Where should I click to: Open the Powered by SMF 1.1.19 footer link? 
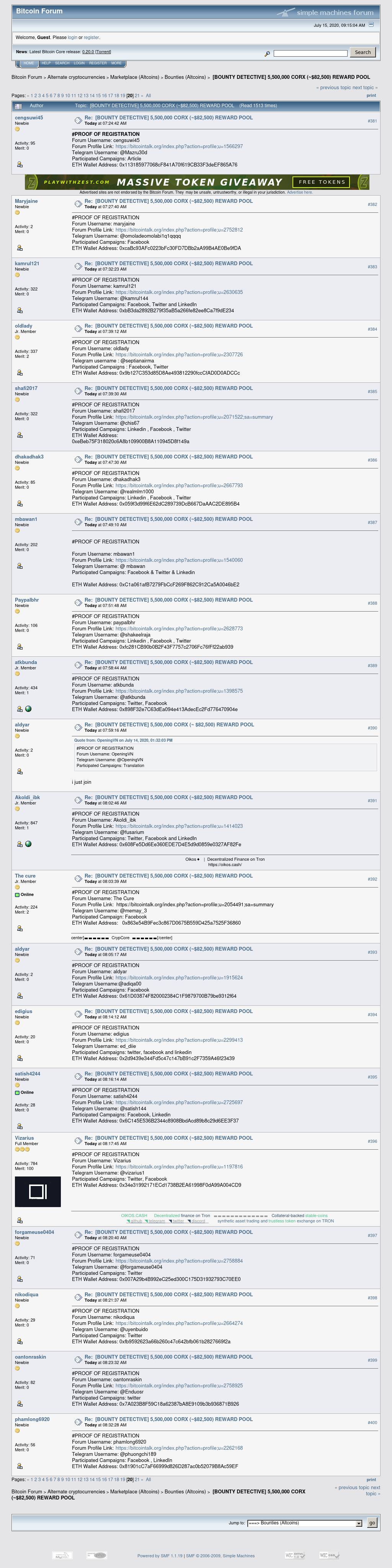[x=160, y=1556]
